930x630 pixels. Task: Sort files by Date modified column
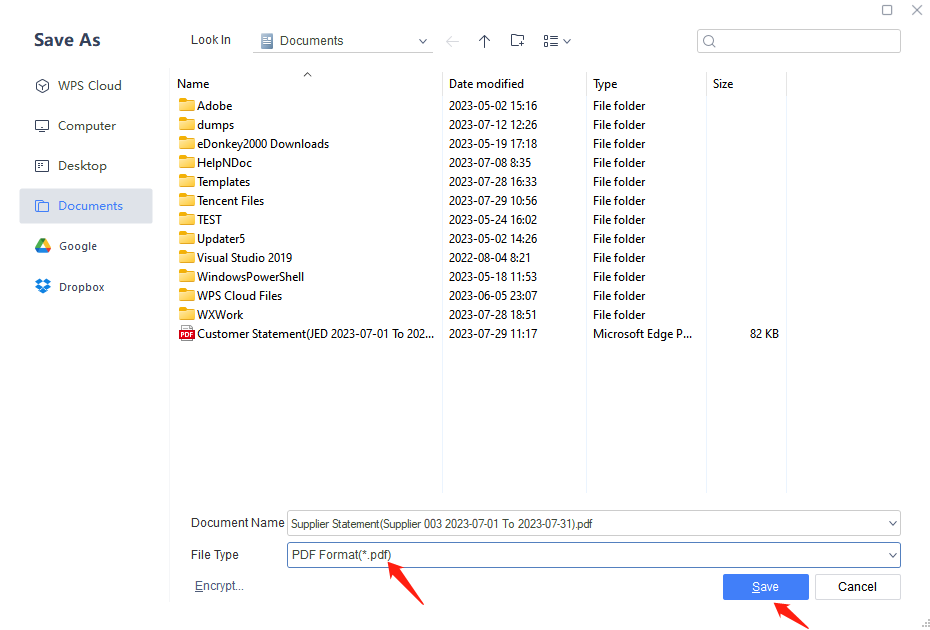tap(486, 84)
